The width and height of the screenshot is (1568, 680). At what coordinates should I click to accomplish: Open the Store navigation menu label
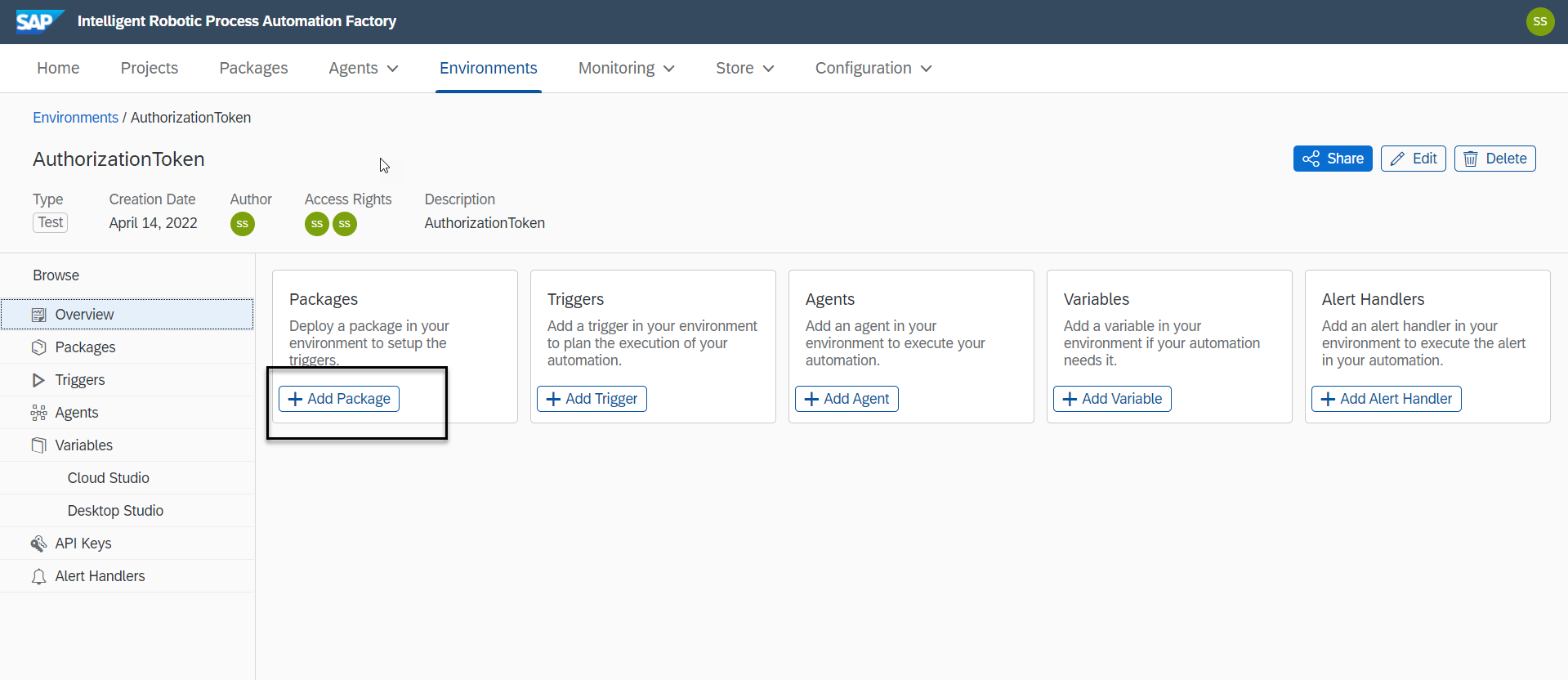(735, 68)
